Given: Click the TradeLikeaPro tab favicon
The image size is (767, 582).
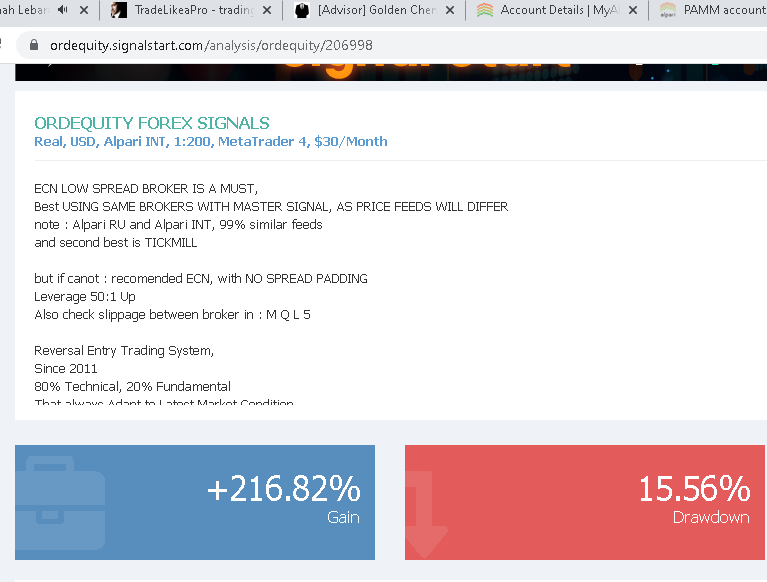Looking at the screenshot, I should pyautogui.click(x=119, y=10).
